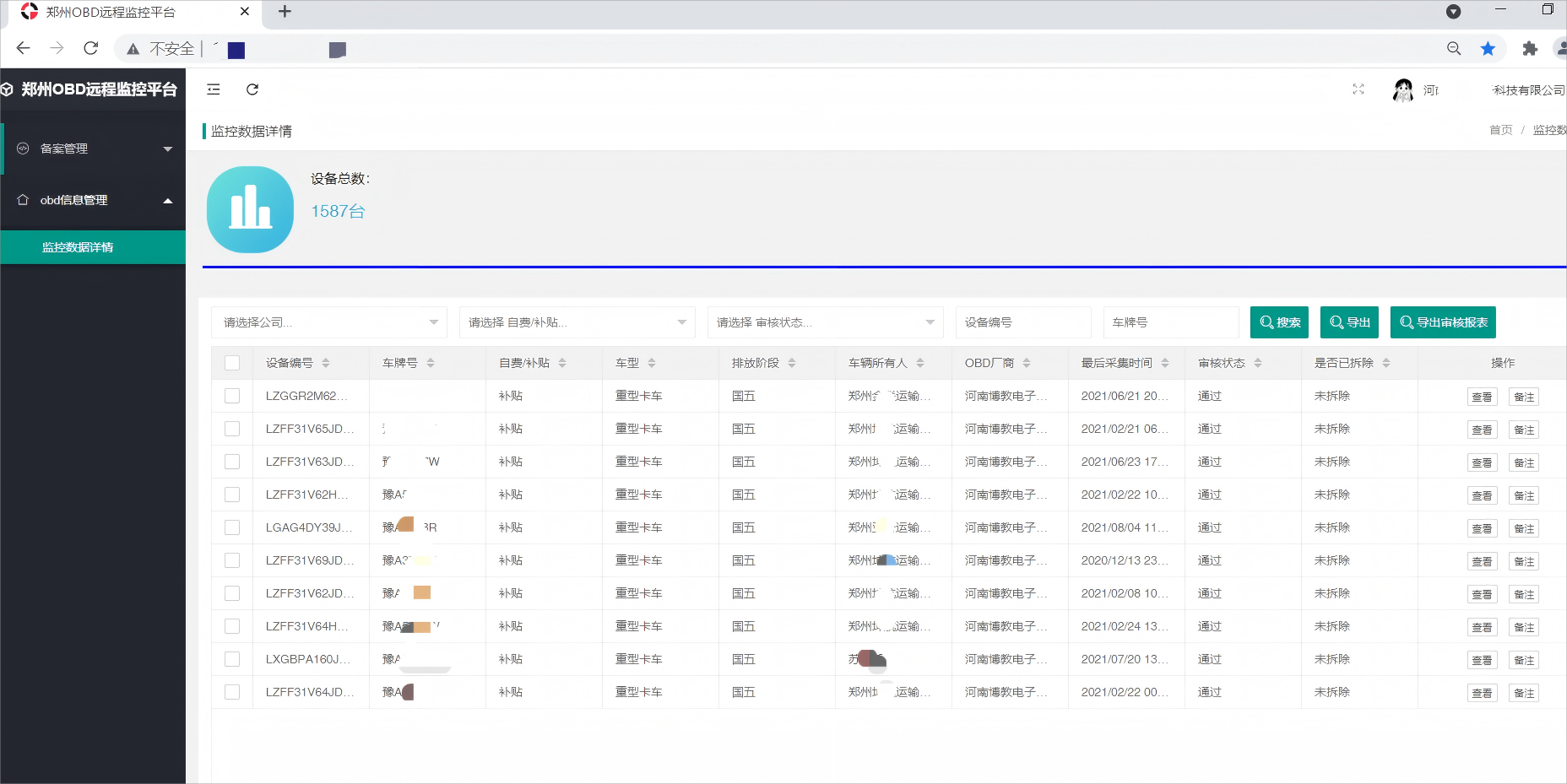Open the 请选择 审核状态 dropdown
The image size is (1567, 784).
(826, 322)
